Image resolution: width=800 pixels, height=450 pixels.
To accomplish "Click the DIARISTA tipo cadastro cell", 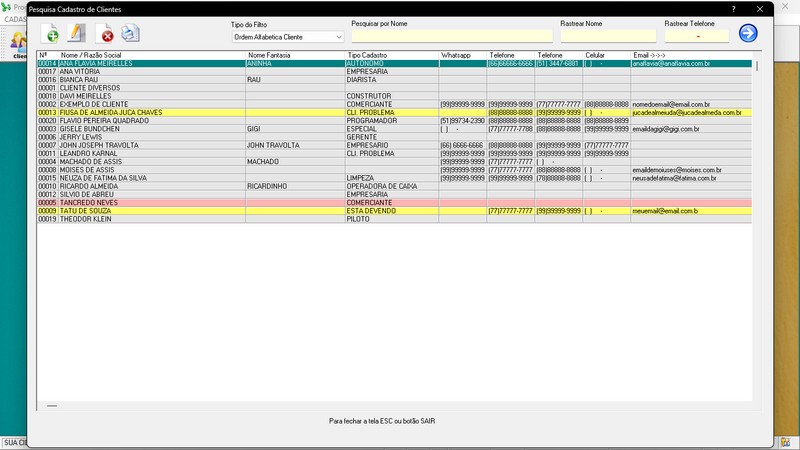I will tap(392, 80).
